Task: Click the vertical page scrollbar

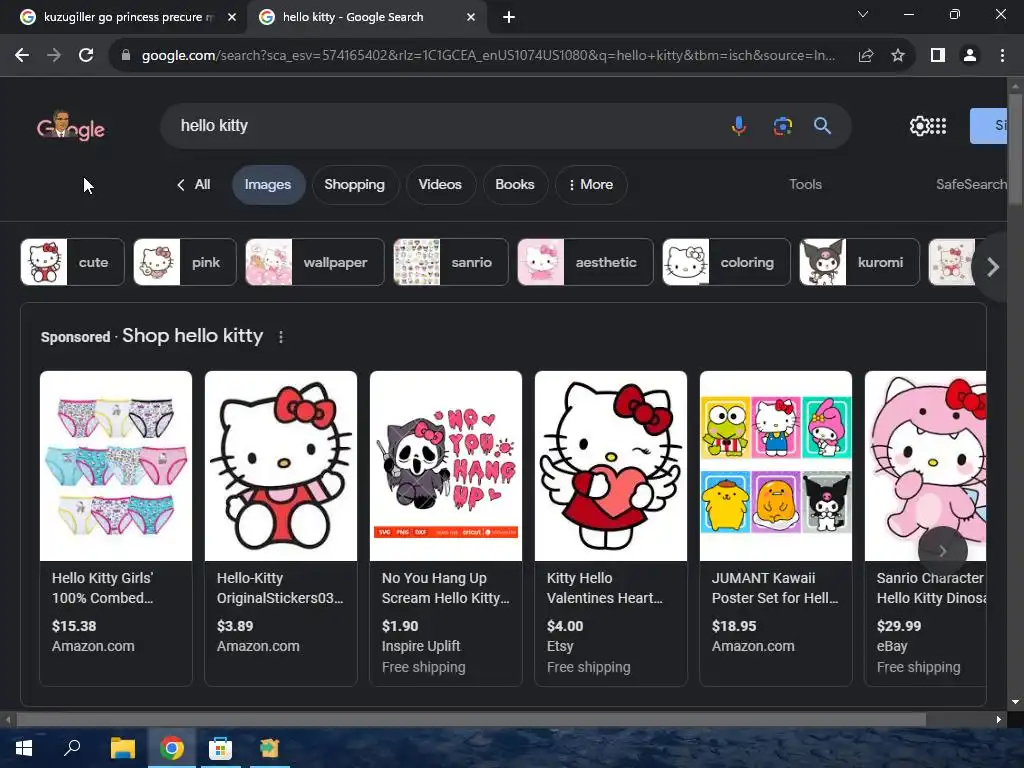Action: [x=1015, y=150]
